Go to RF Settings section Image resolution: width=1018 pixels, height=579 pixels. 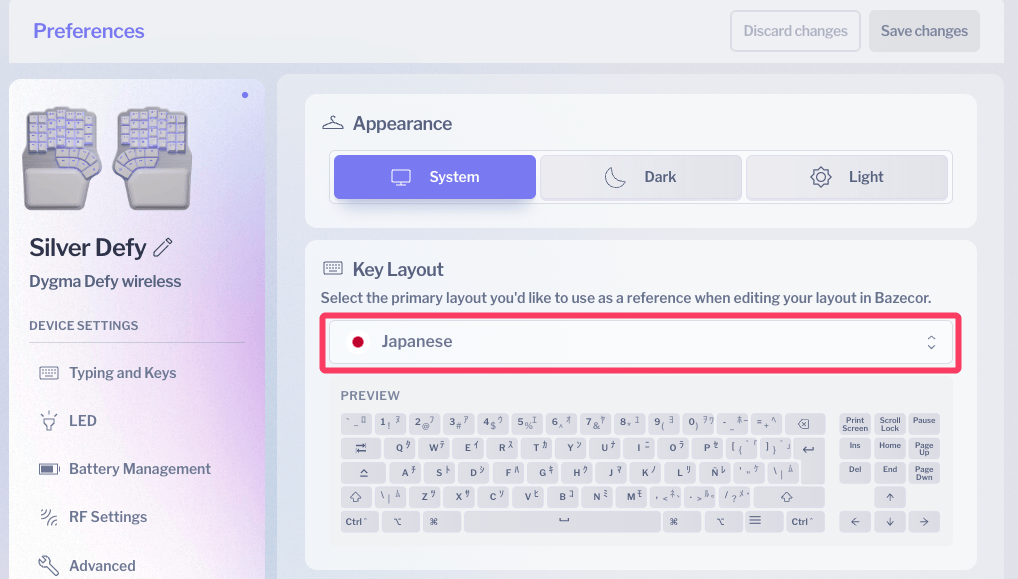tap(107, 517)
